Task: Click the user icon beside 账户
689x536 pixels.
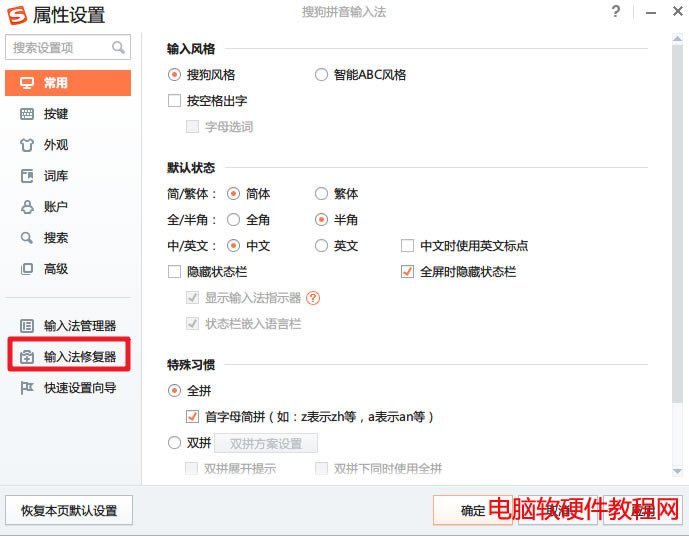Action: [x=27, y=207]
